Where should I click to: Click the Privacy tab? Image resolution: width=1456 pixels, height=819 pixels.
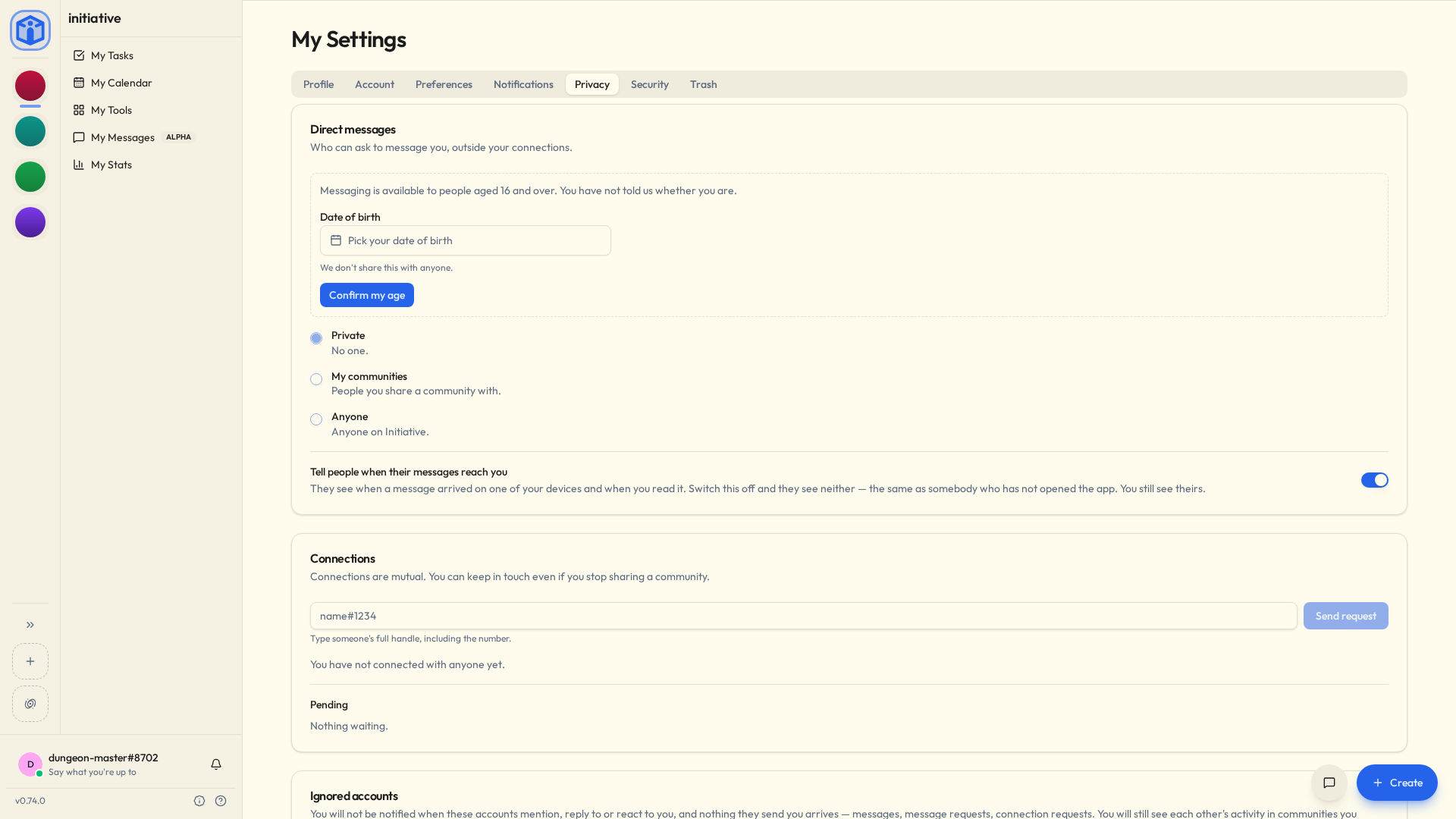592,84
